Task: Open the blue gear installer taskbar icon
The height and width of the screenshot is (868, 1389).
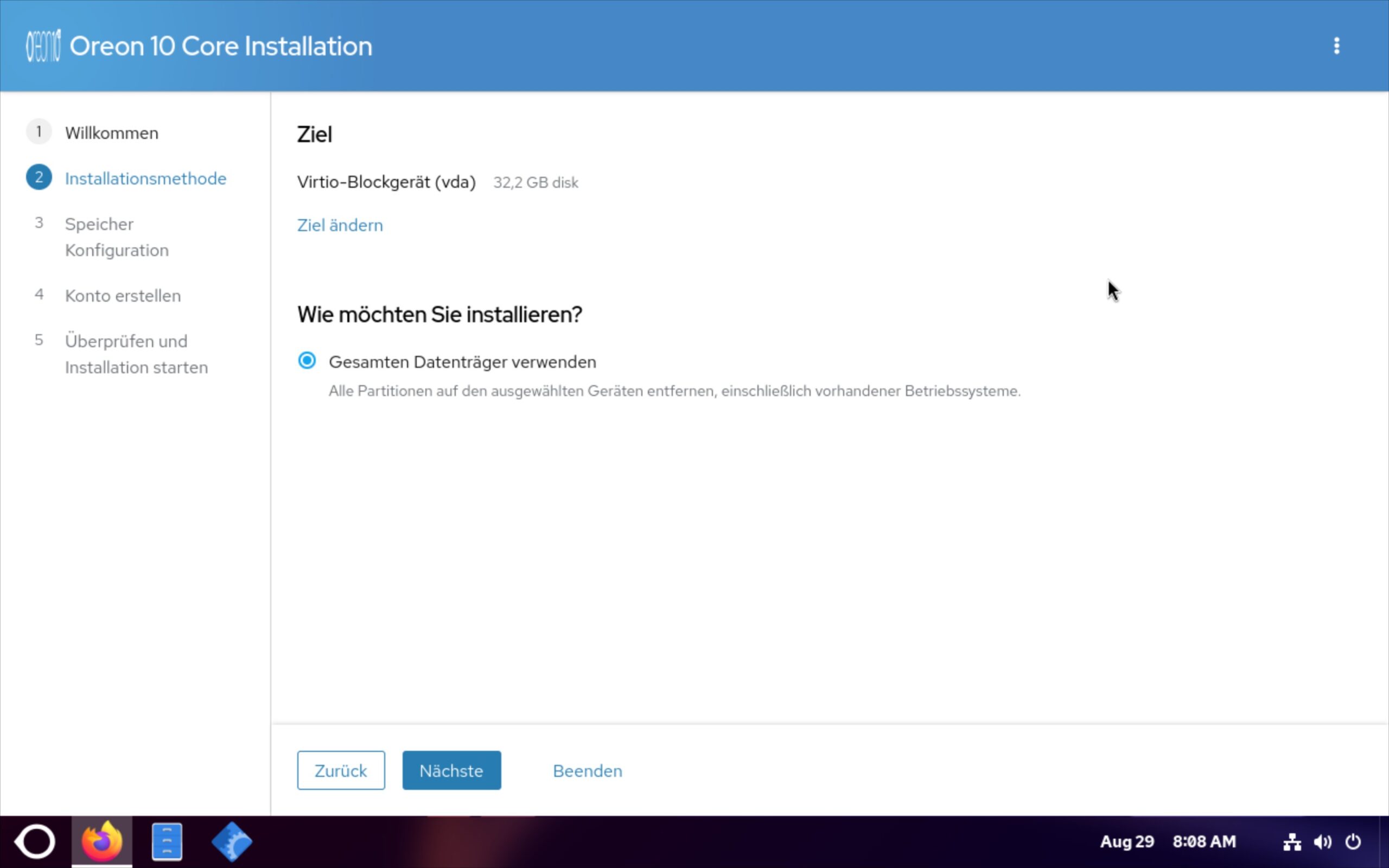Action: coord(232,842)
